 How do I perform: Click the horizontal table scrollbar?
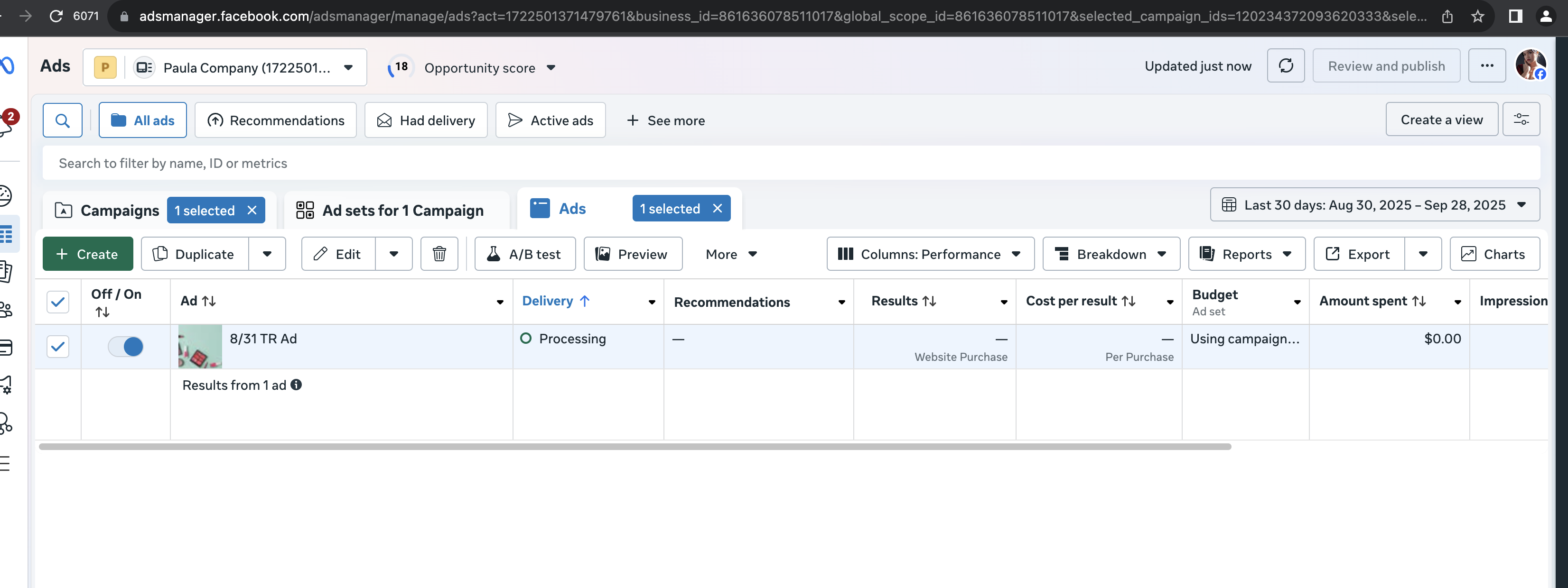[634, 446]
